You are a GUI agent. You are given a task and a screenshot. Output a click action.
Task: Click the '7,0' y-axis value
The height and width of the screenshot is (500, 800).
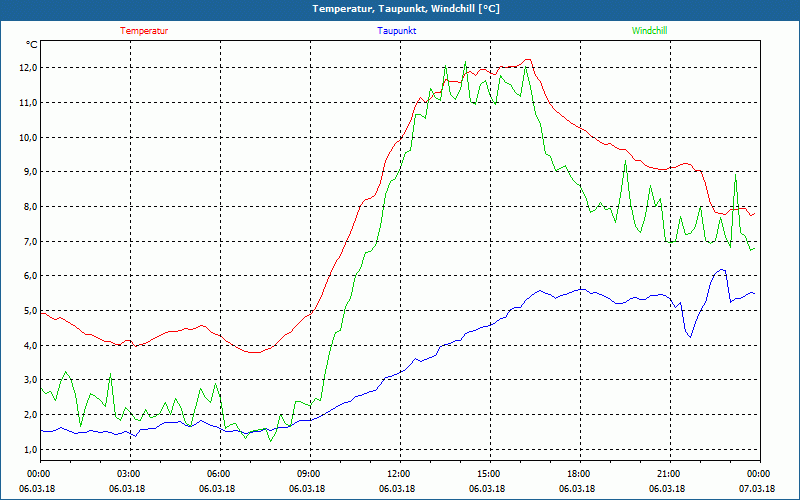[30, 241]
